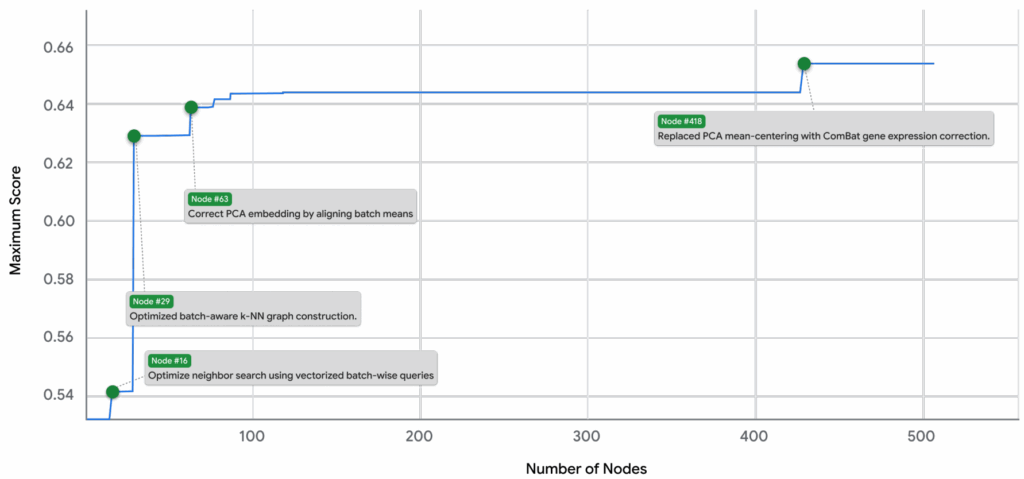Click the "Optimize neighbor search" annotation text
1024x479 pixels.
[292, 376]
